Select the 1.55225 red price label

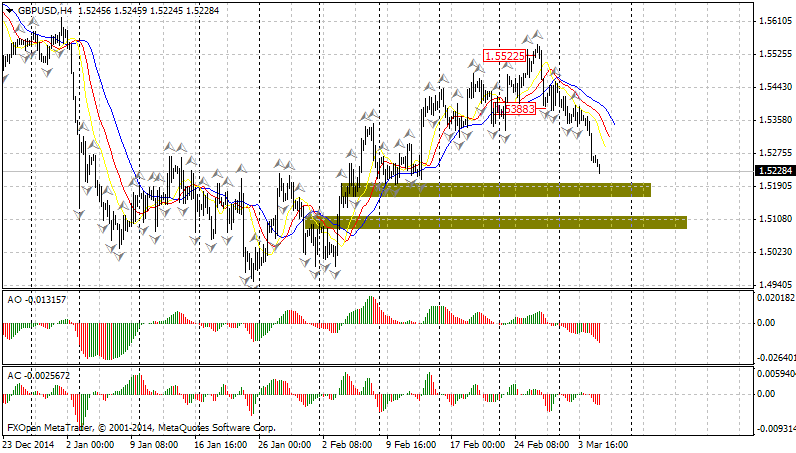click(x=505, y=56)
